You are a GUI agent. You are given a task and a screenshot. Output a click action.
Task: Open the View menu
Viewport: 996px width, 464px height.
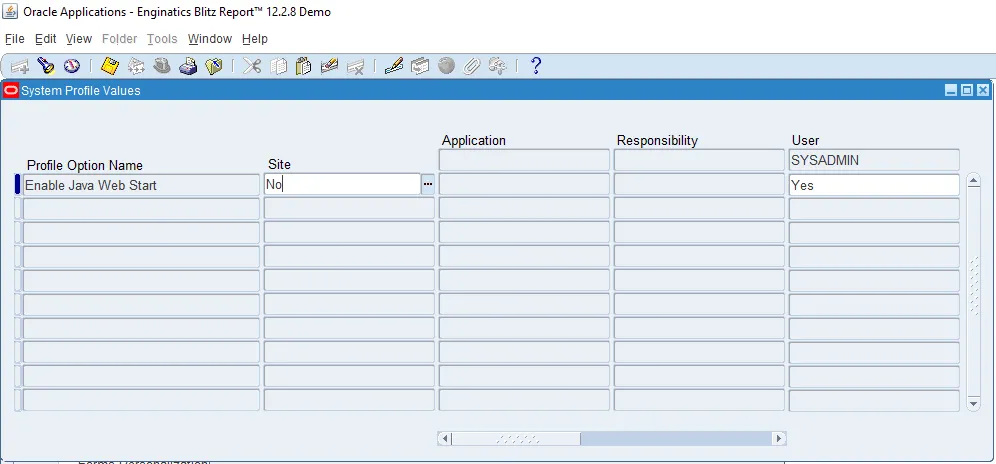click(79, 39)
